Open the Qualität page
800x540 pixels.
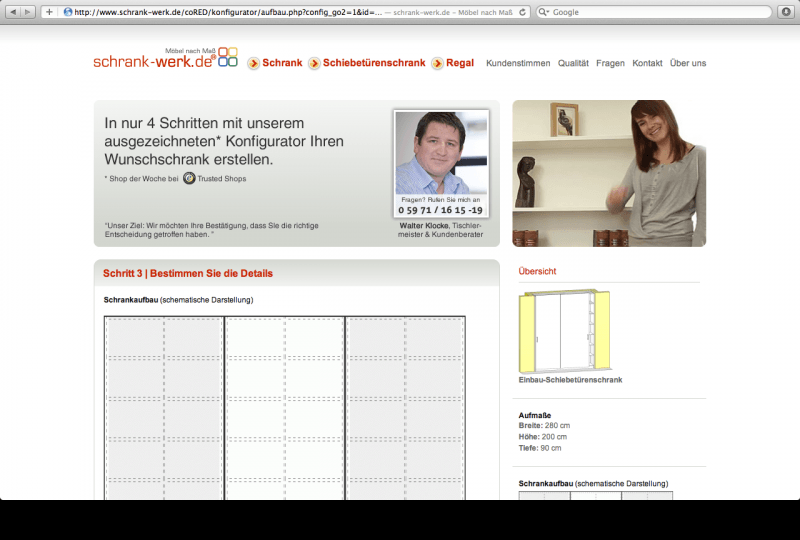pyautogui.click(x=573, y=63)
